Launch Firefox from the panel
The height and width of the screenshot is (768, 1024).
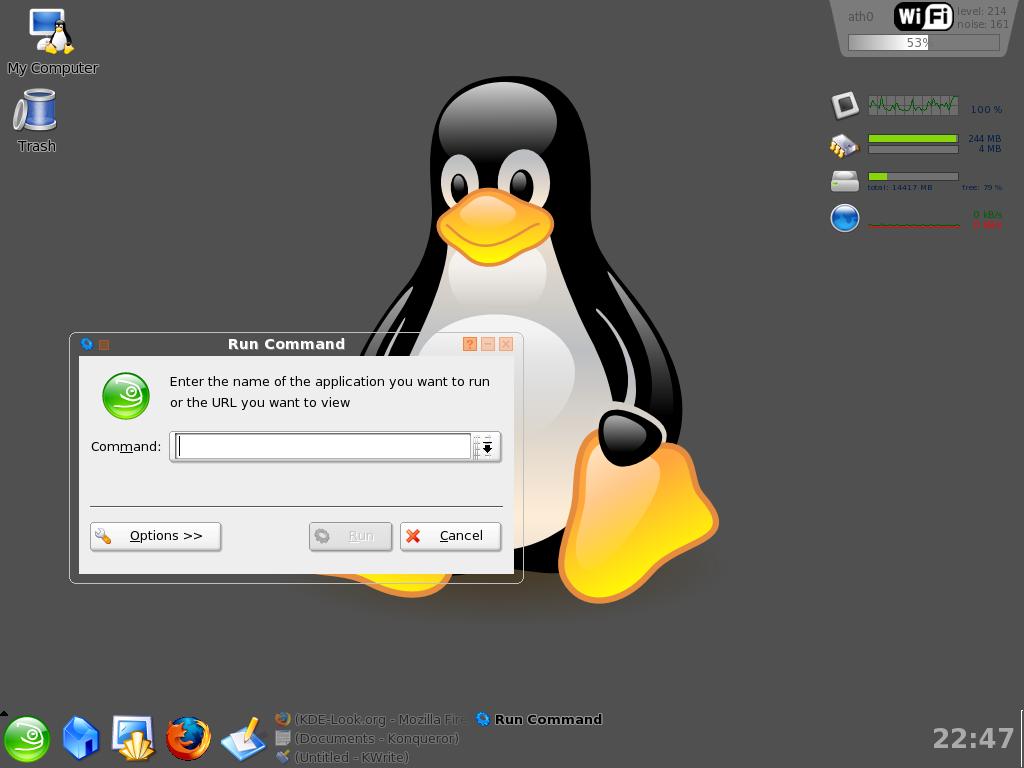coord(188,739)
